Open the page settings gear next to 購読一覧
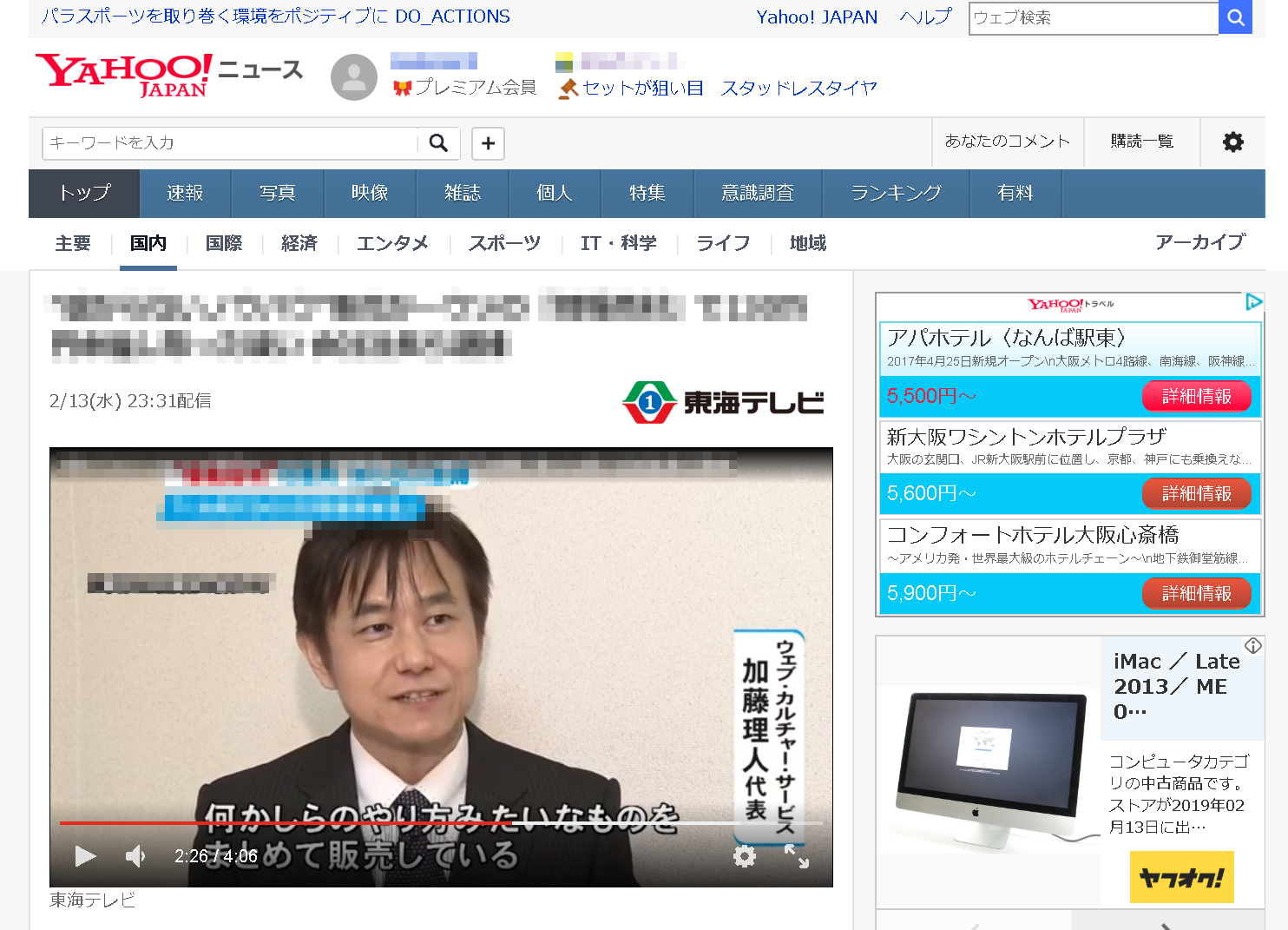Image resolution: width=1288 pixels, height=930 pixels. tap(1233, 142)
